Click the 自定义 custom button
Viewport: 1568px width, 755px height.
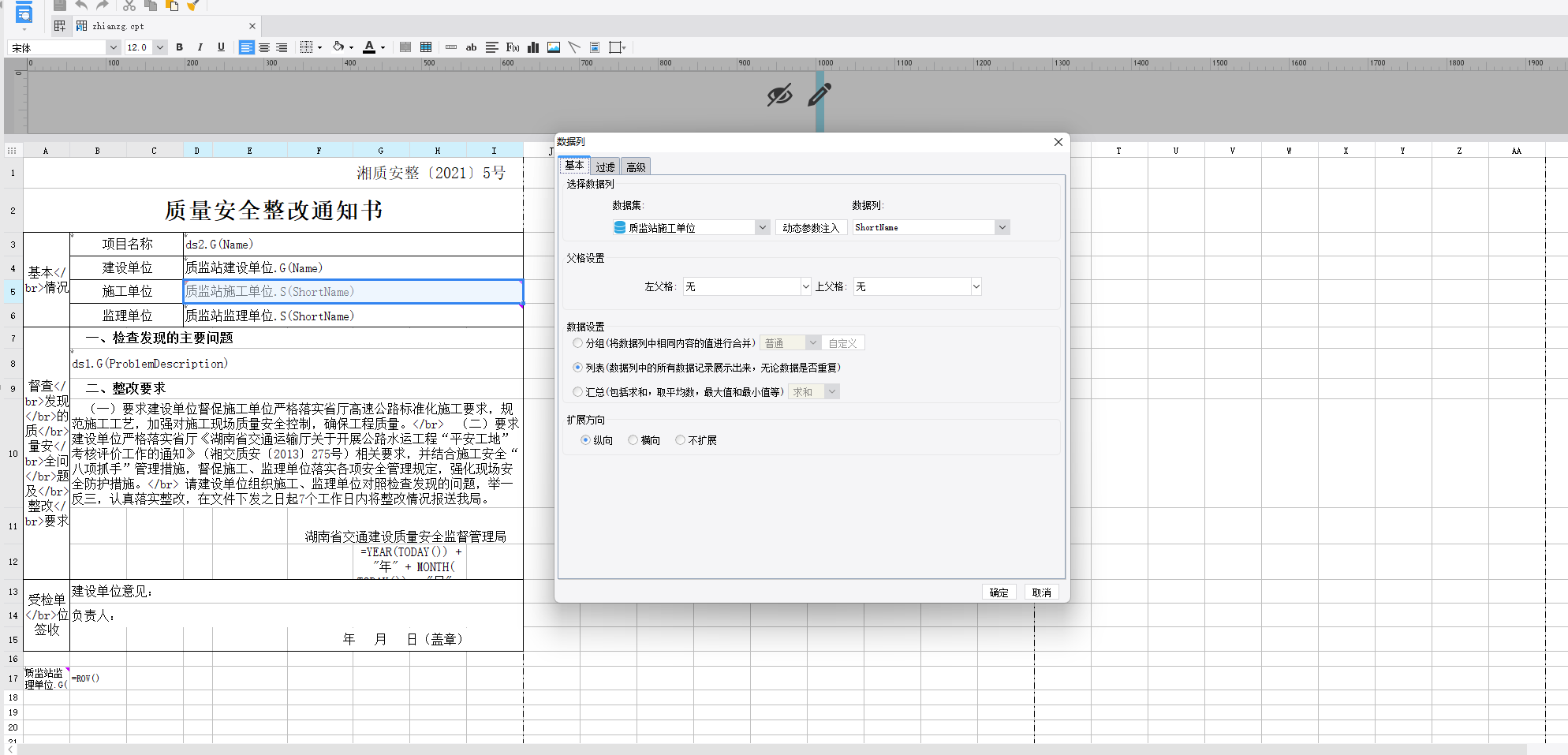click(x=842, y=343)
